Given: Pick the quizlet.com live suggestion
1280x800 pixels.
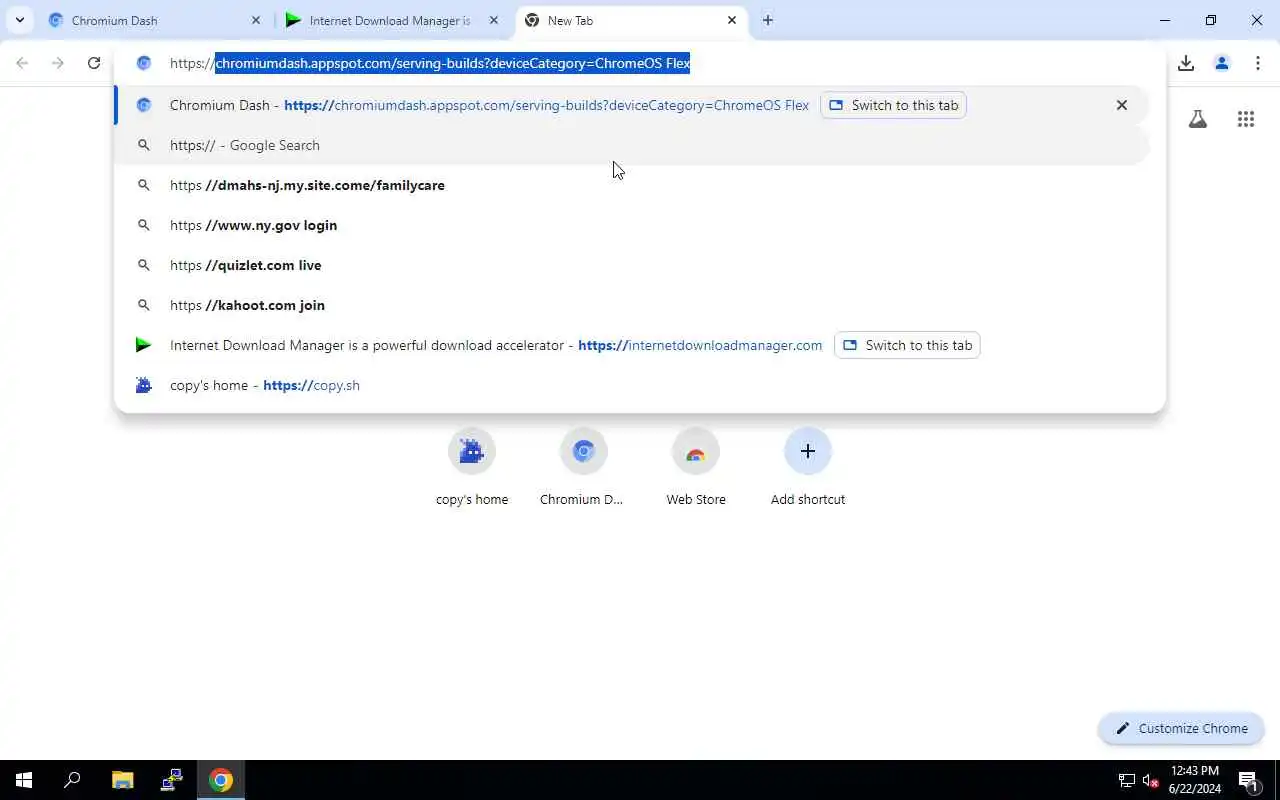Looking at the screenshot, I should click(x=632, y=265).
